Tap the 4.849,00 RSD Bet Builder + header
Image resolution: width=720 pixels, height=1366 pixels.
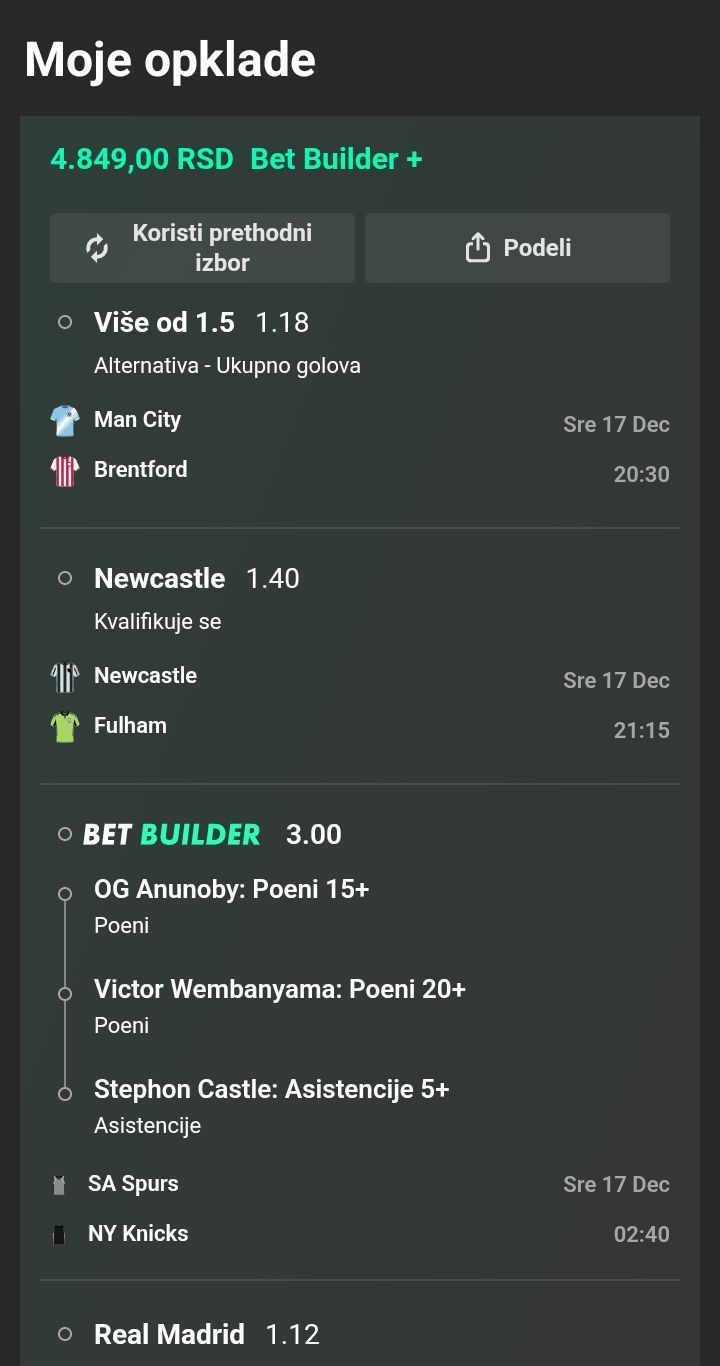tap(236, 159)
